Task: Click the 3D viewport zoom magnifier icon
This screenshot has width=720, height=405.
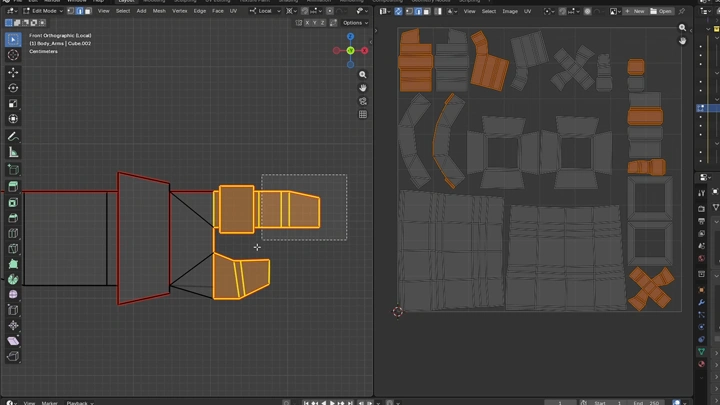Action: pyautogui.click(x=363, y=74)
